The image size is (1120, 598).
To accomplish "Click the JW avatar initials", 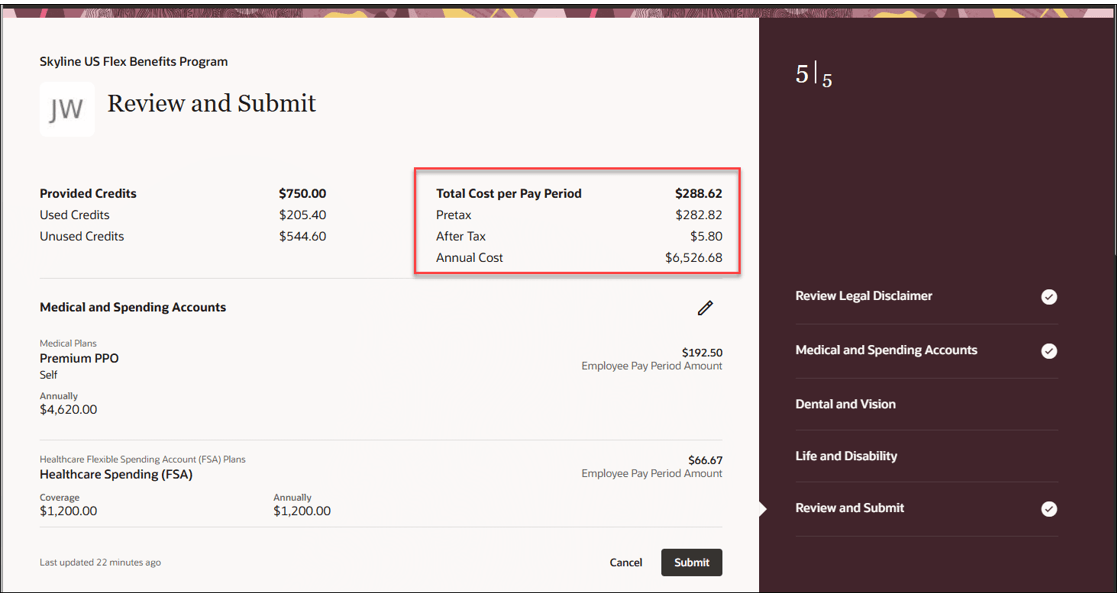I will pyautogui.click(x=66, y=109).
